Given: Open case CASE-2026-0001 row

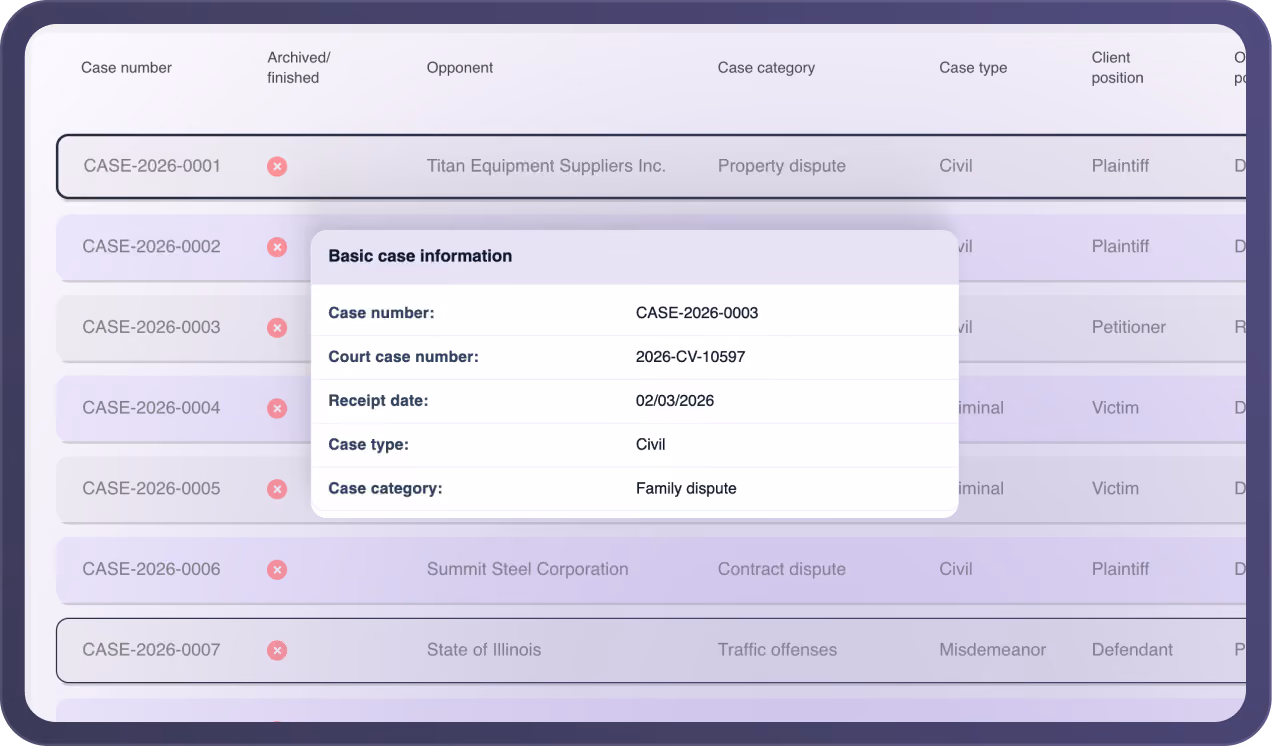Looking at the screenshot, I should (x=651, y=166).
